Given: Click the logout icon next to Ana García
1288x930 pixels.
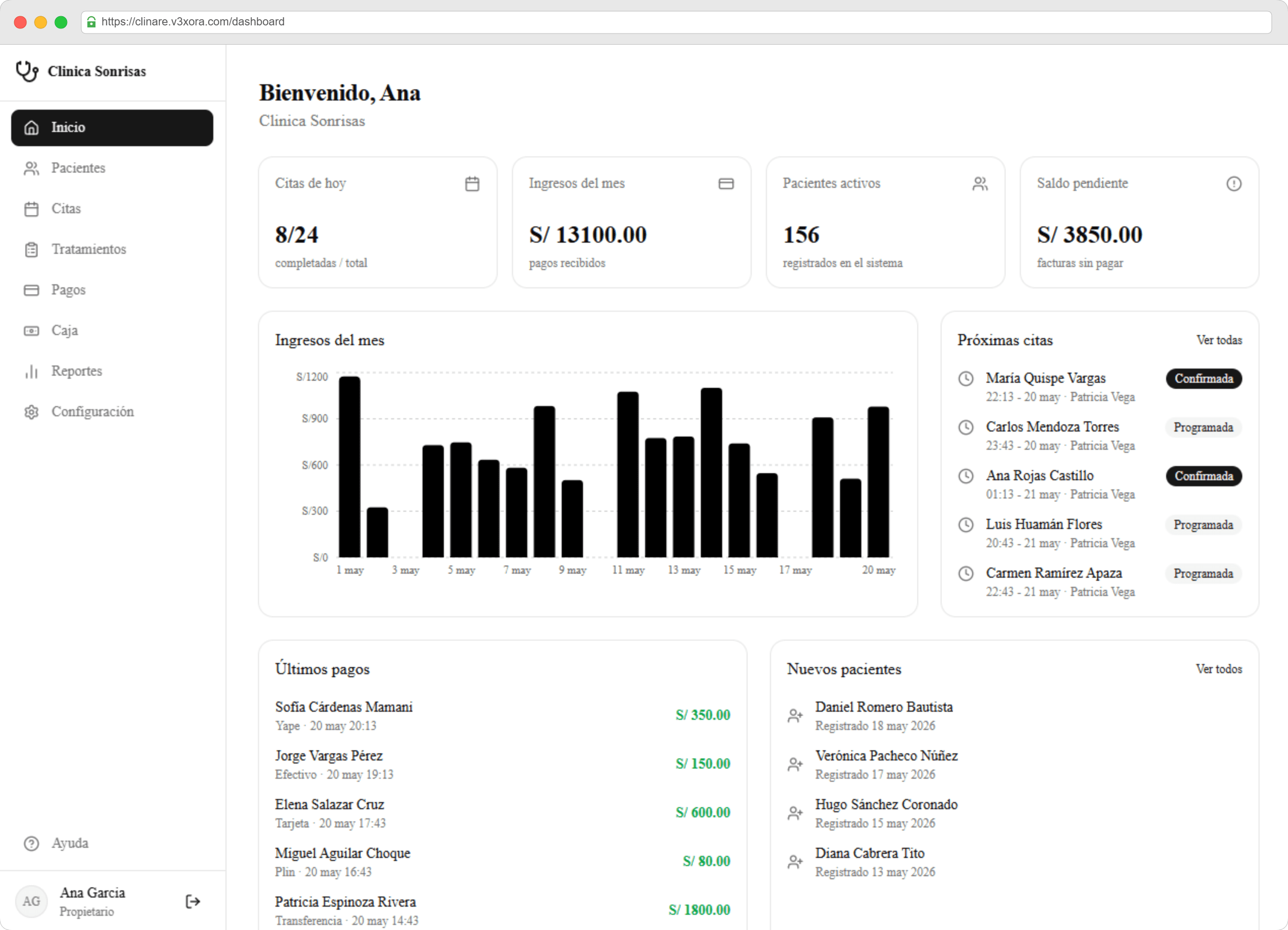Looking at the screenshot, I should coord(193,902).
